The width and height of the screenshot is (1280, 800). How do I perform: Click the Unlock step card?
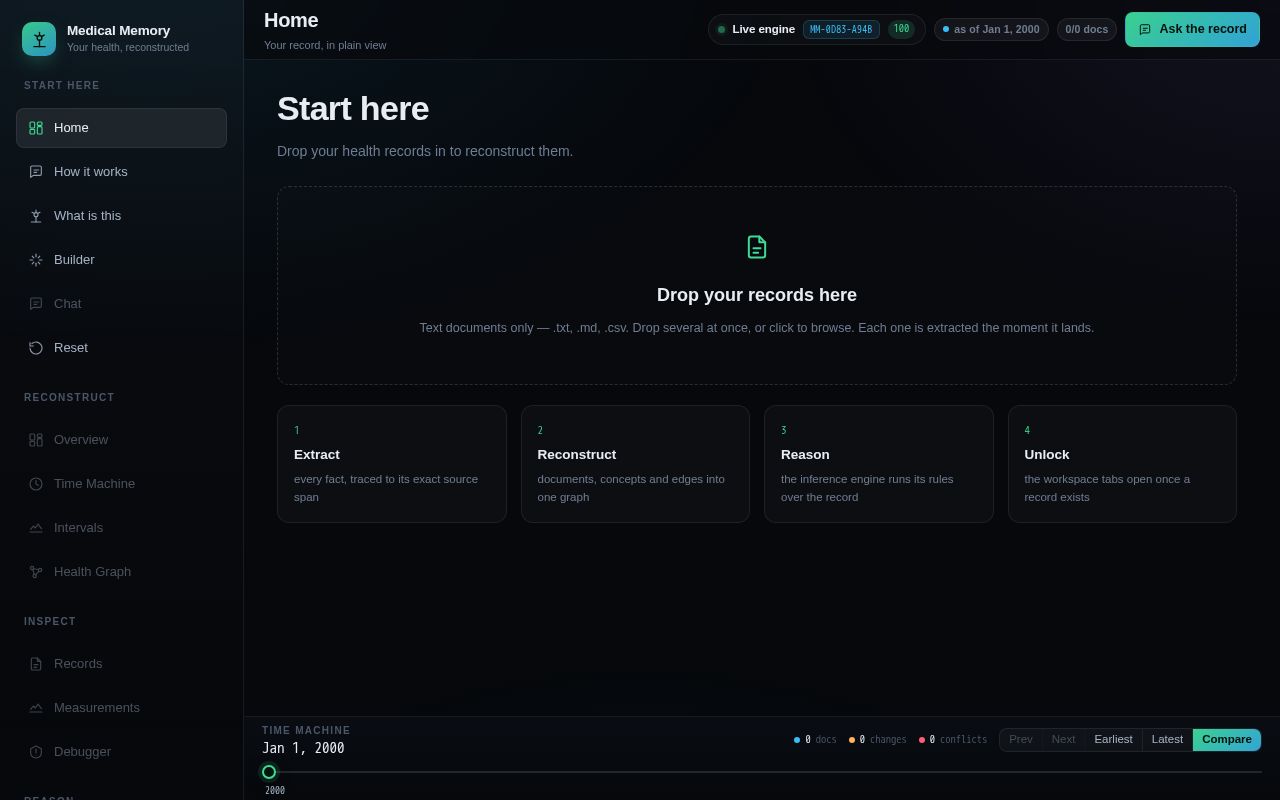point(1122,464)
